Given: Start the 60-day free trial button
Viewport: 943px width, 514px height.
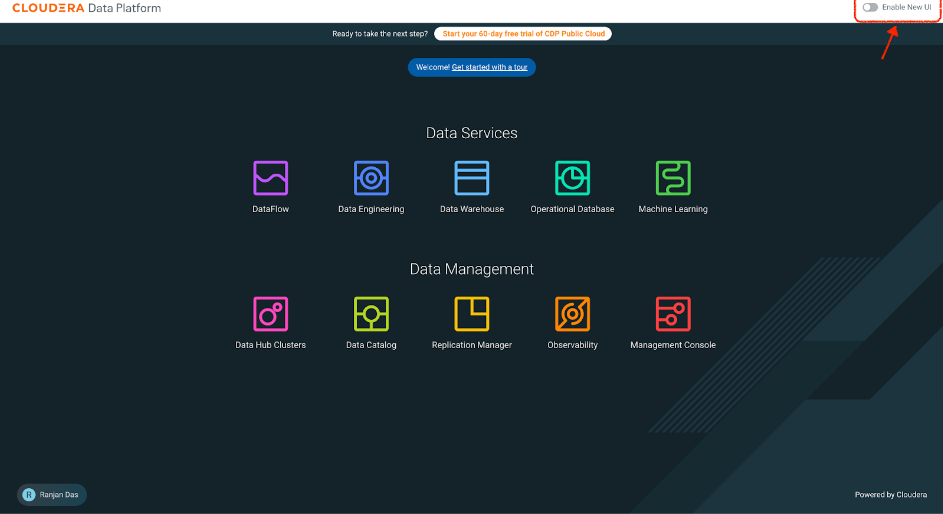Looking at the screenshot, I should pos(523,34).
